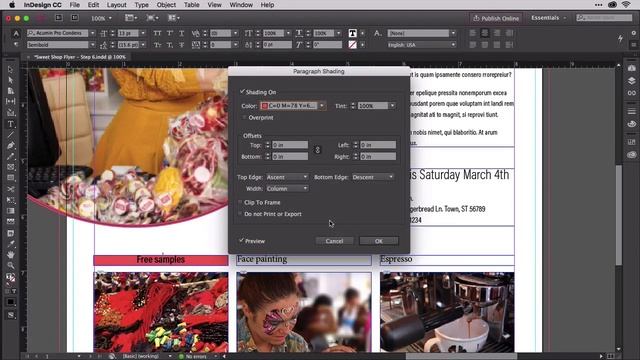
Task: Enable Do not Print or Export
Action: pyautogui.click(x=240, y=214)
